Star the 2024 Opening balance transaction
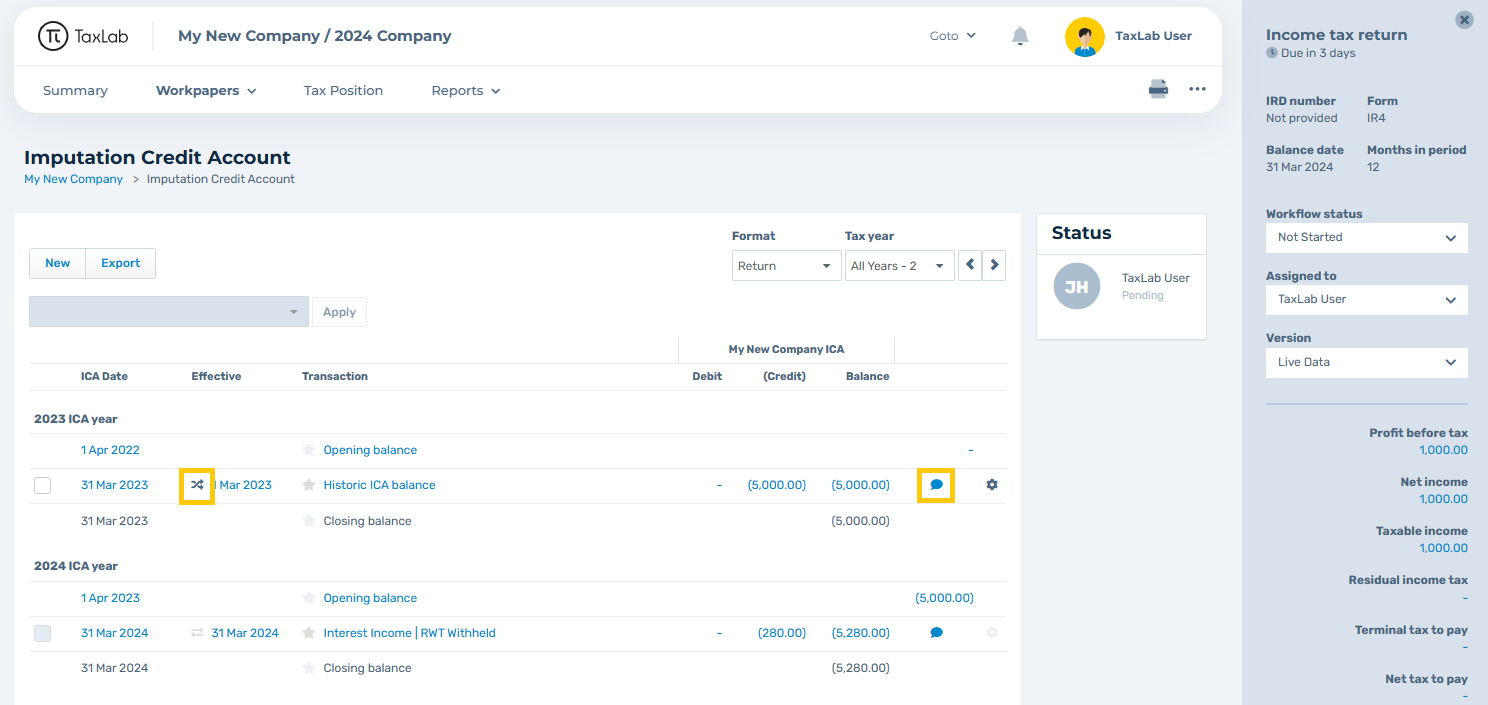1488x705 pixels. (x=309, y=598)
